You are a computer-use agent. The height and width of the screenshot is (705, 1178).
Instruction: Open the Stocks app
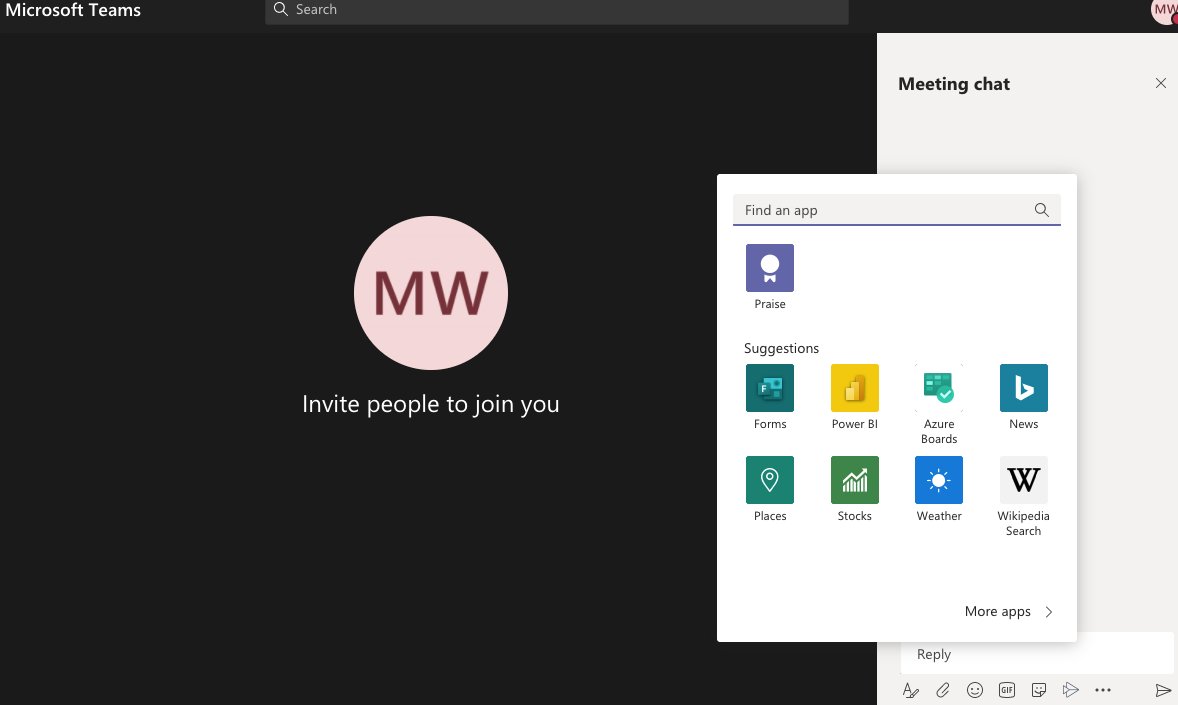(x=854, y=480)
